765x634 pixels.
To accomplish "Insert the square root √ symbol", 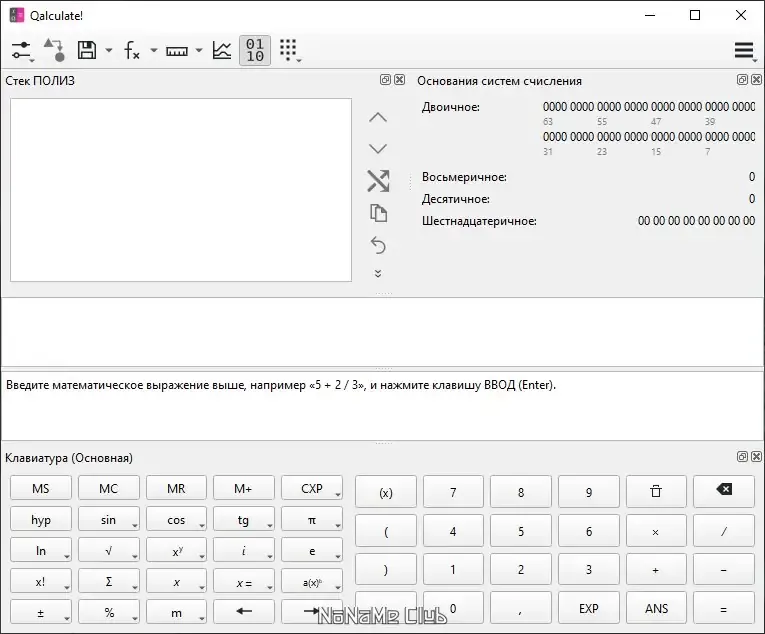I will pos(108,551).
